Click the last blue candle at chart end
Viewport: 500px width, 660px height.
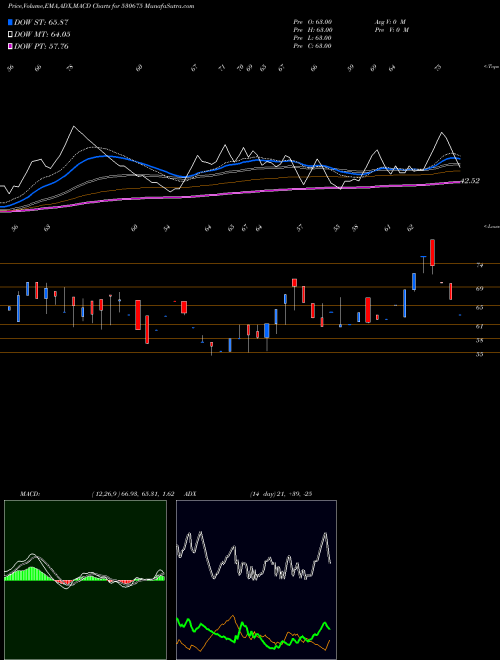[x=460, y=315]
